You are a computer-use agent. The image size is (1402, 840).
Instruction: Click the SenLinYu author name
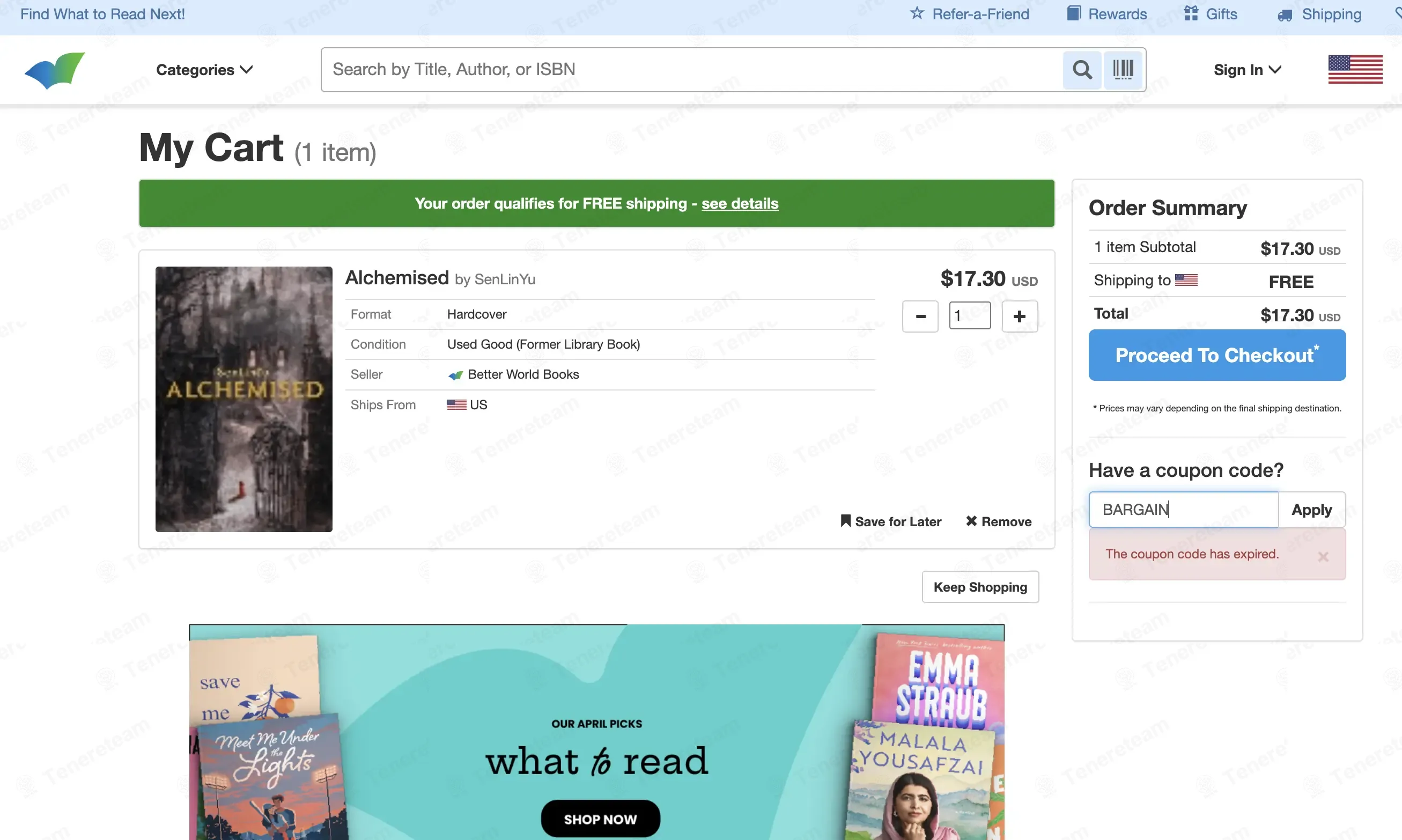click(505, 279)
